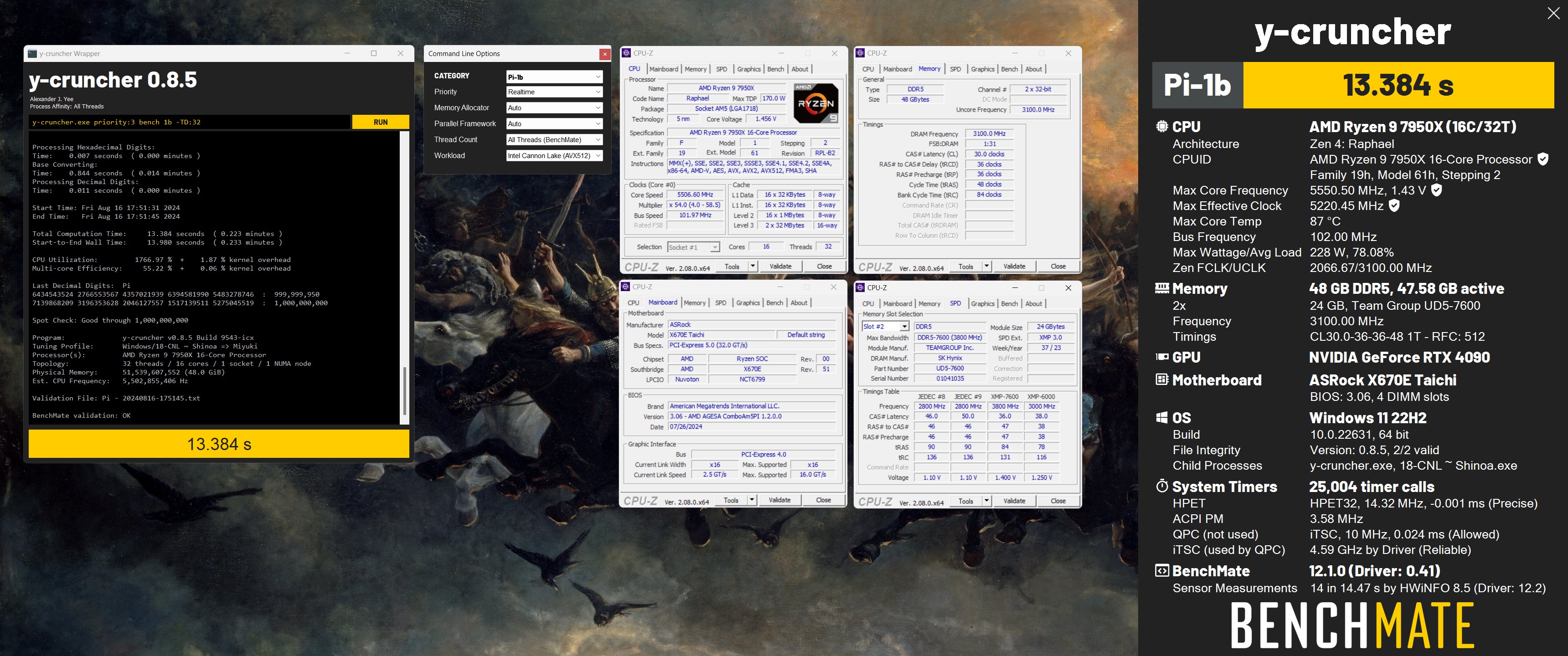Click the Windows 11 22H2 heading

click(x=1368, y=417)
